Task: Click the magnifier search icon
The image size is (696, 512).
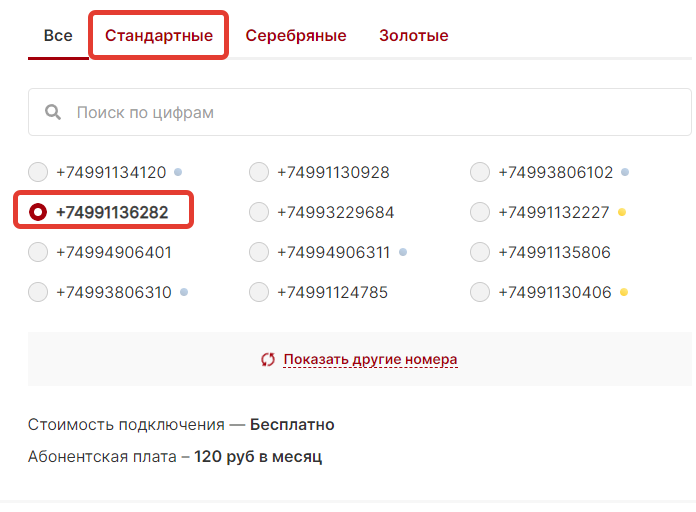Action: 53,112
